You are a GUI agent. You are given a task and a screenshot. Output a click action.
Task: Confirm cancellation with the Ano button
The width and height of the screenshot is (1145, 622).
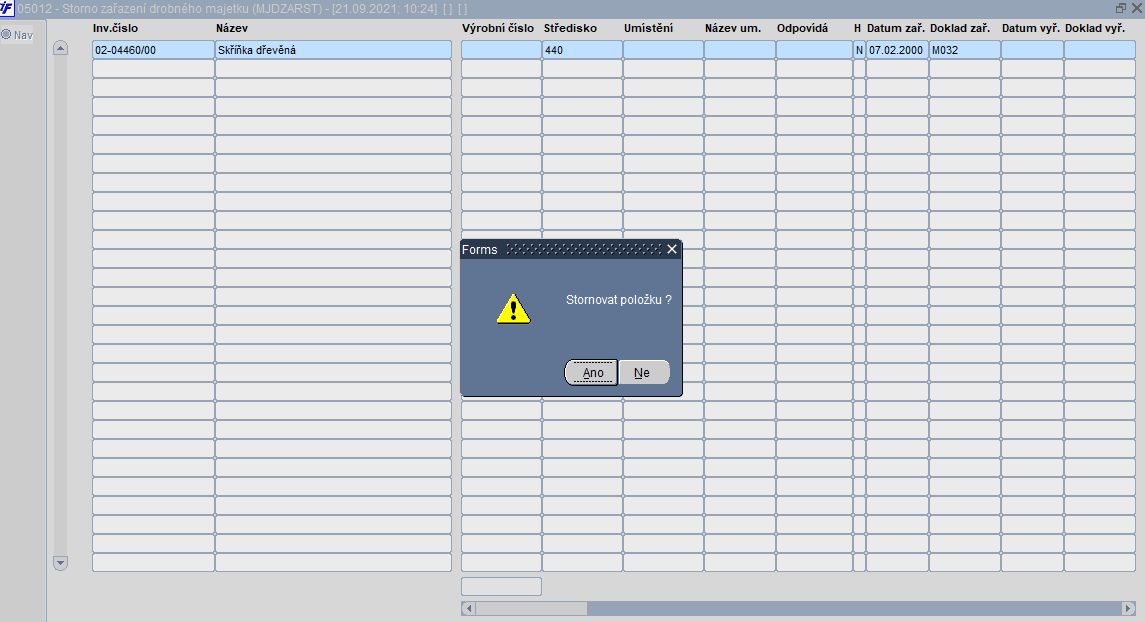pos(591,372)
